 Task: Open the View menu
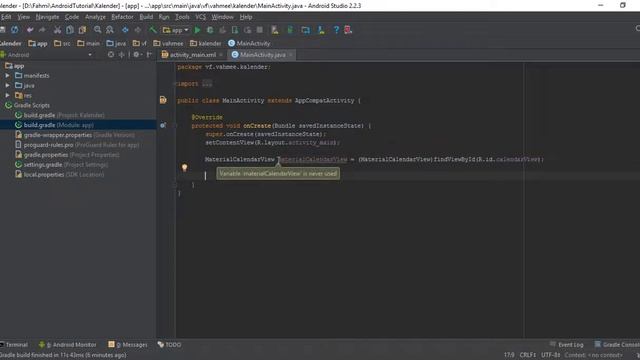(23, 17)
